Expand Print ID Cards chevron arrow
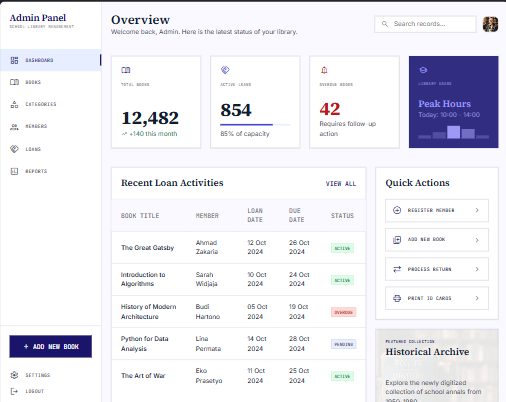This screenshot has width=506, height=402. (477, 298)
